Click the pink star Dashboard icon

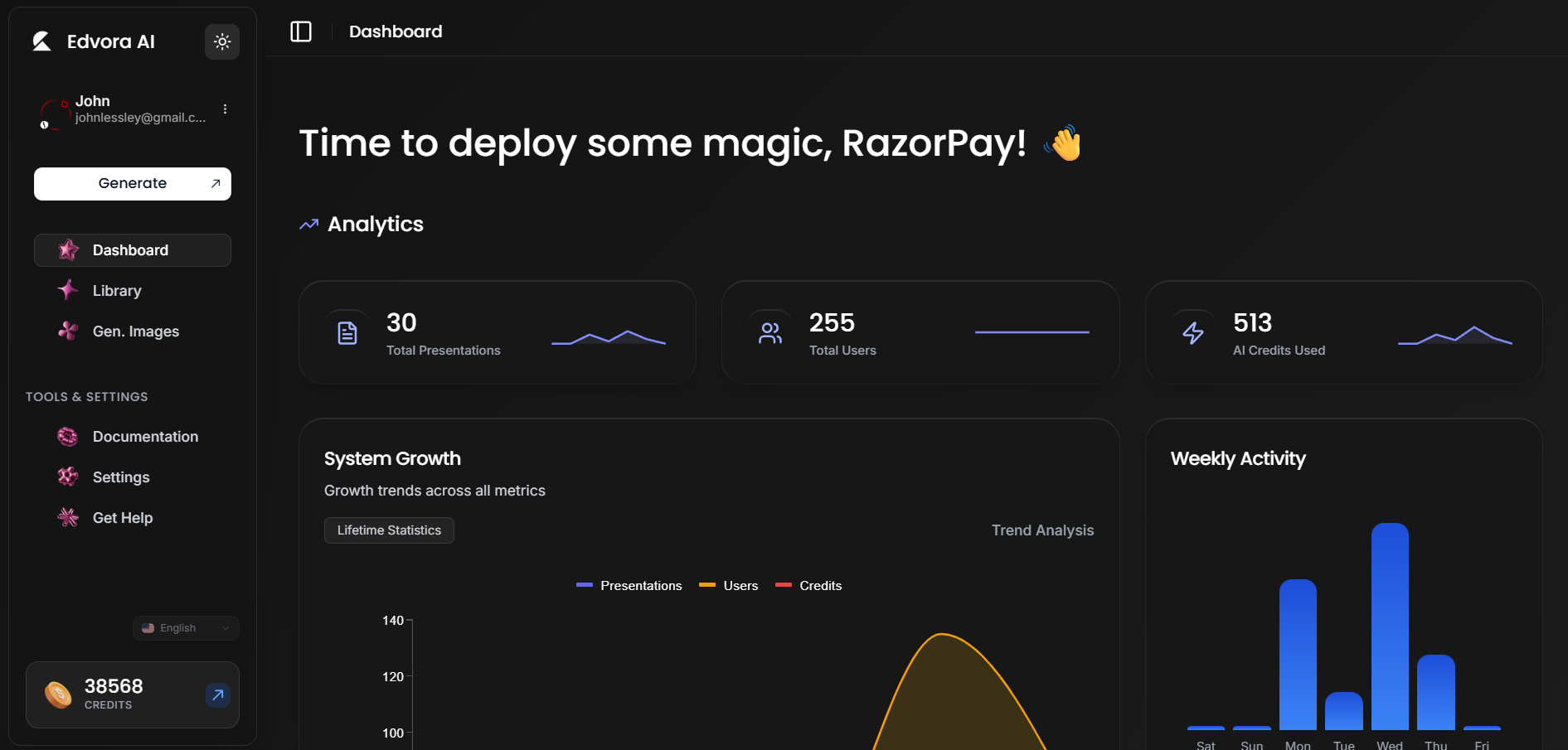click(68, 250)
